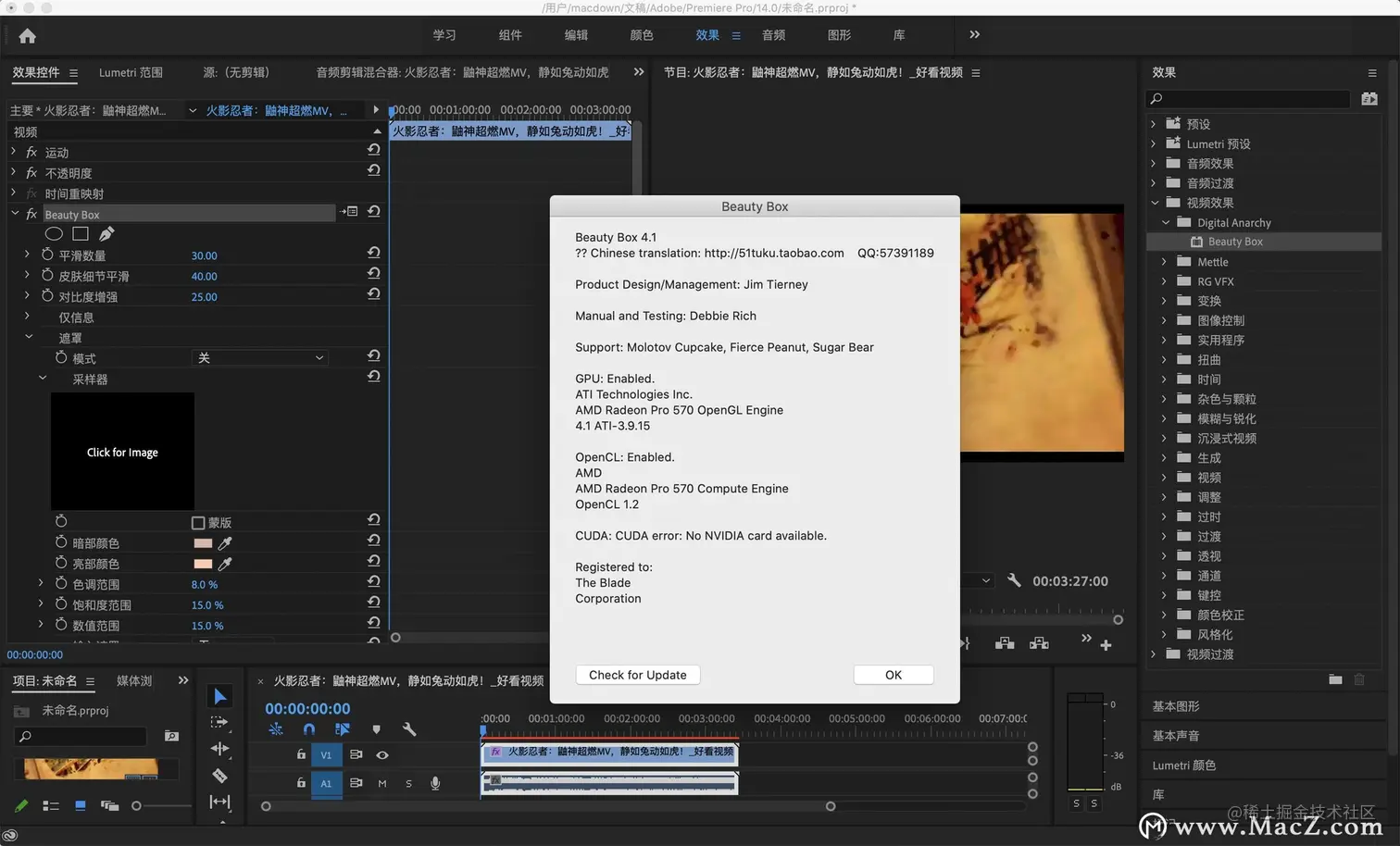Select the Slip tool
Viewport: 1400px width, 846px height.
(219, 802)
